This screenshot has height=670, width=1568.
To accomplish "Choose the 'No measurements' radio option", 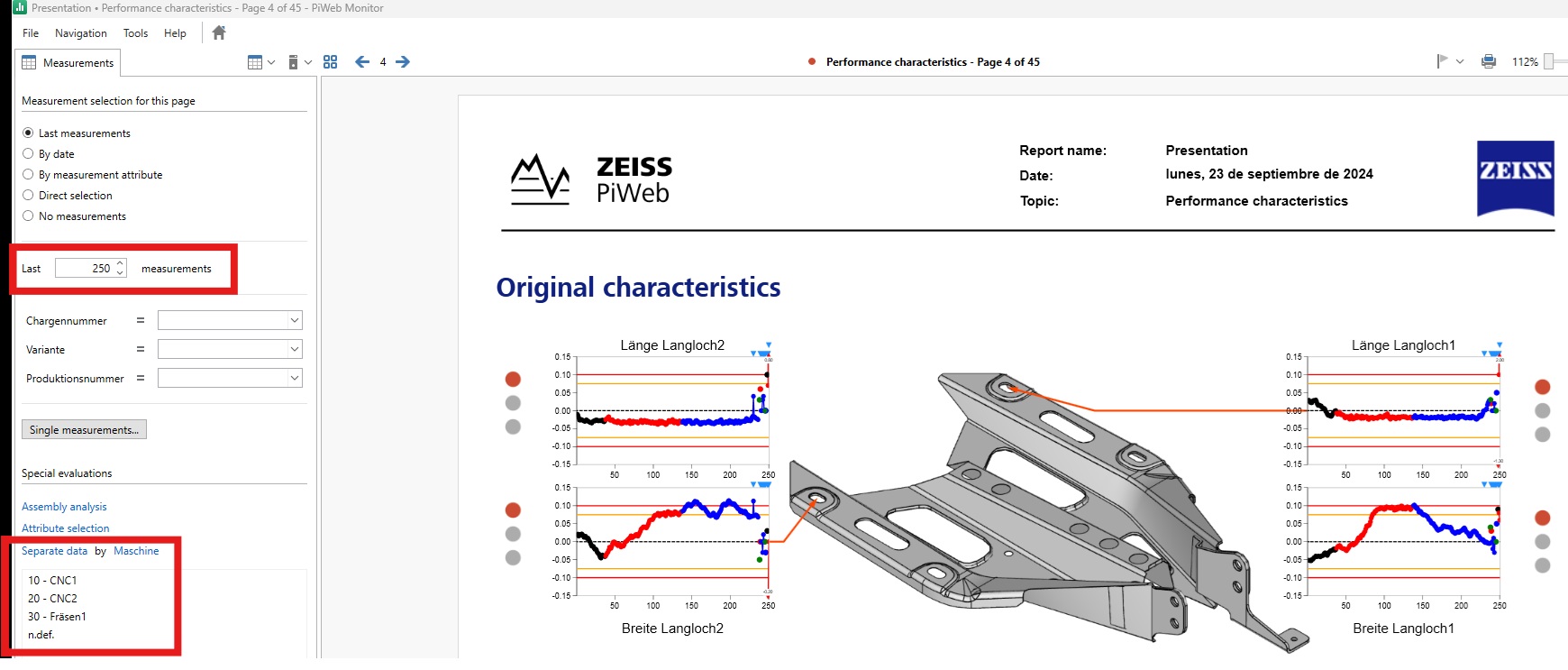I will point(28,216).
